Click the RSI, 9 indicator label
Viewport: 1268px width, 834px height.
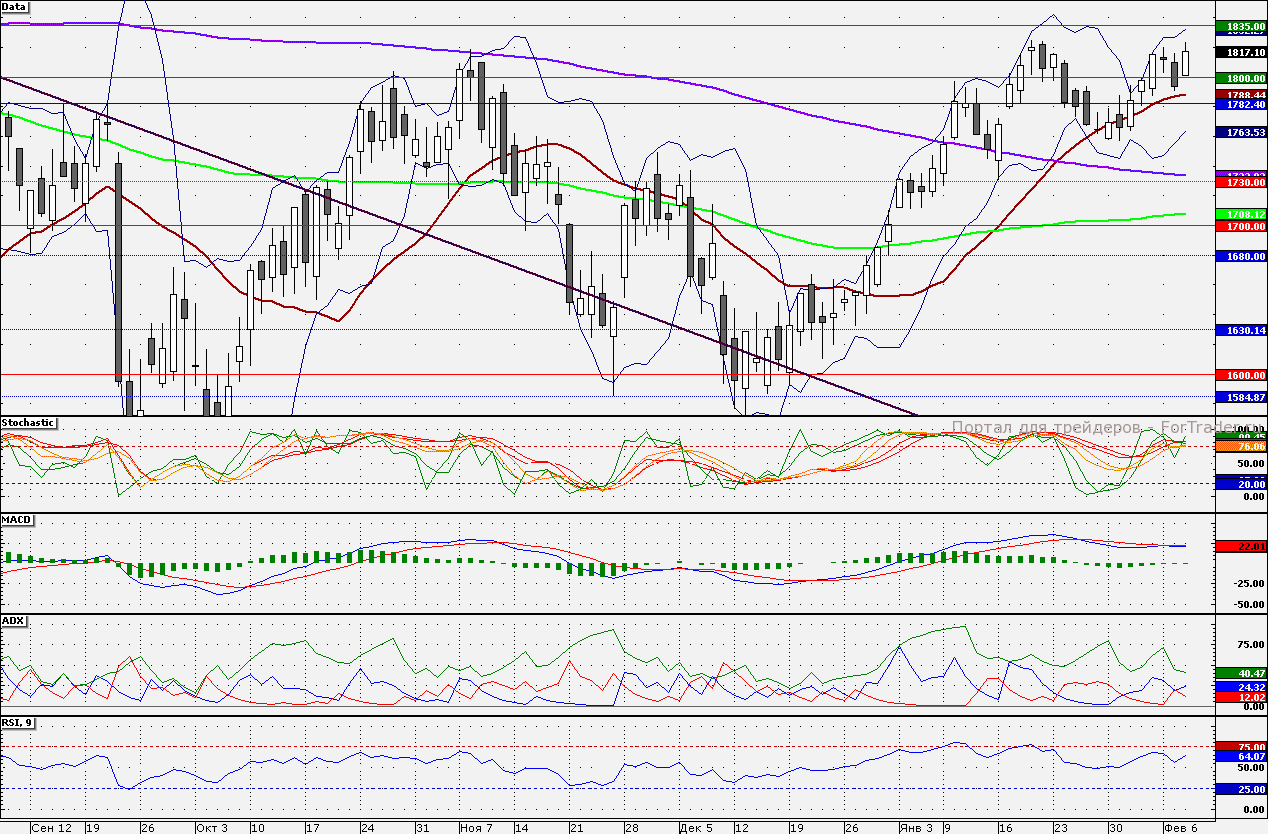click(x=18, y=722)
